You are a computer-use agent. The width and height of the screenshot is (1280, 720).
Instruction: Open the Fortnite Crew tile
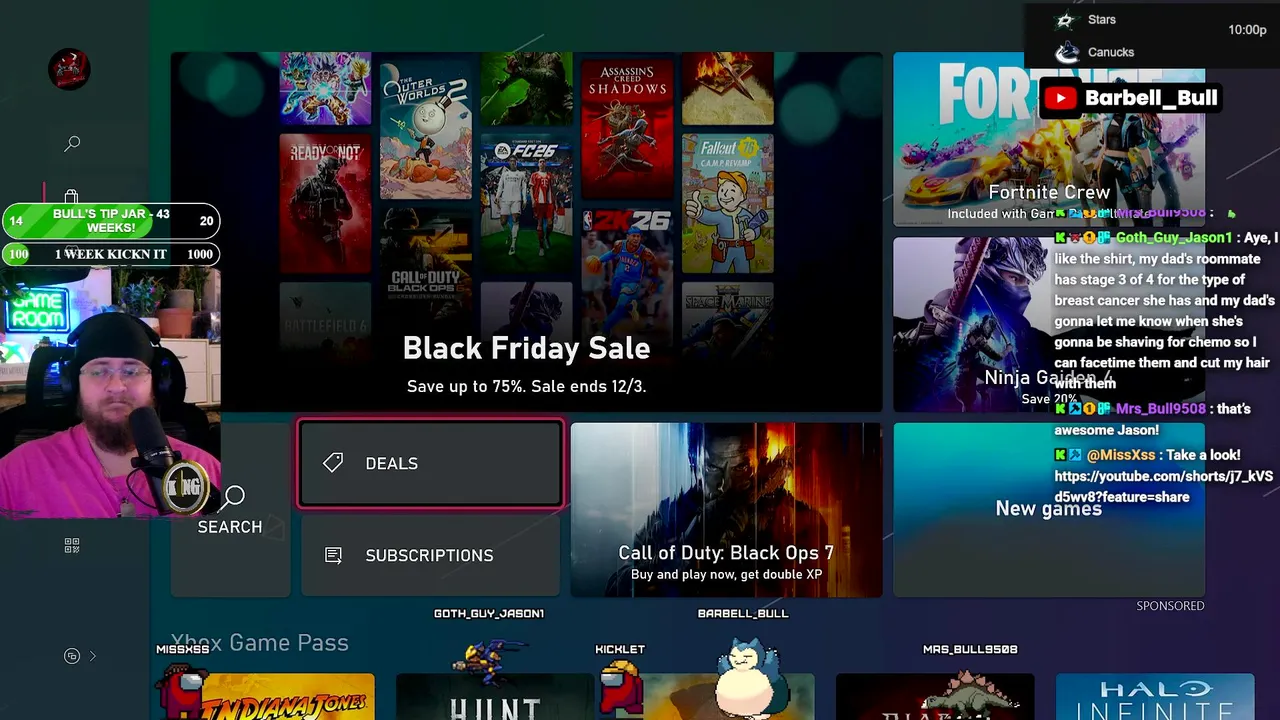pos(1049,140)
